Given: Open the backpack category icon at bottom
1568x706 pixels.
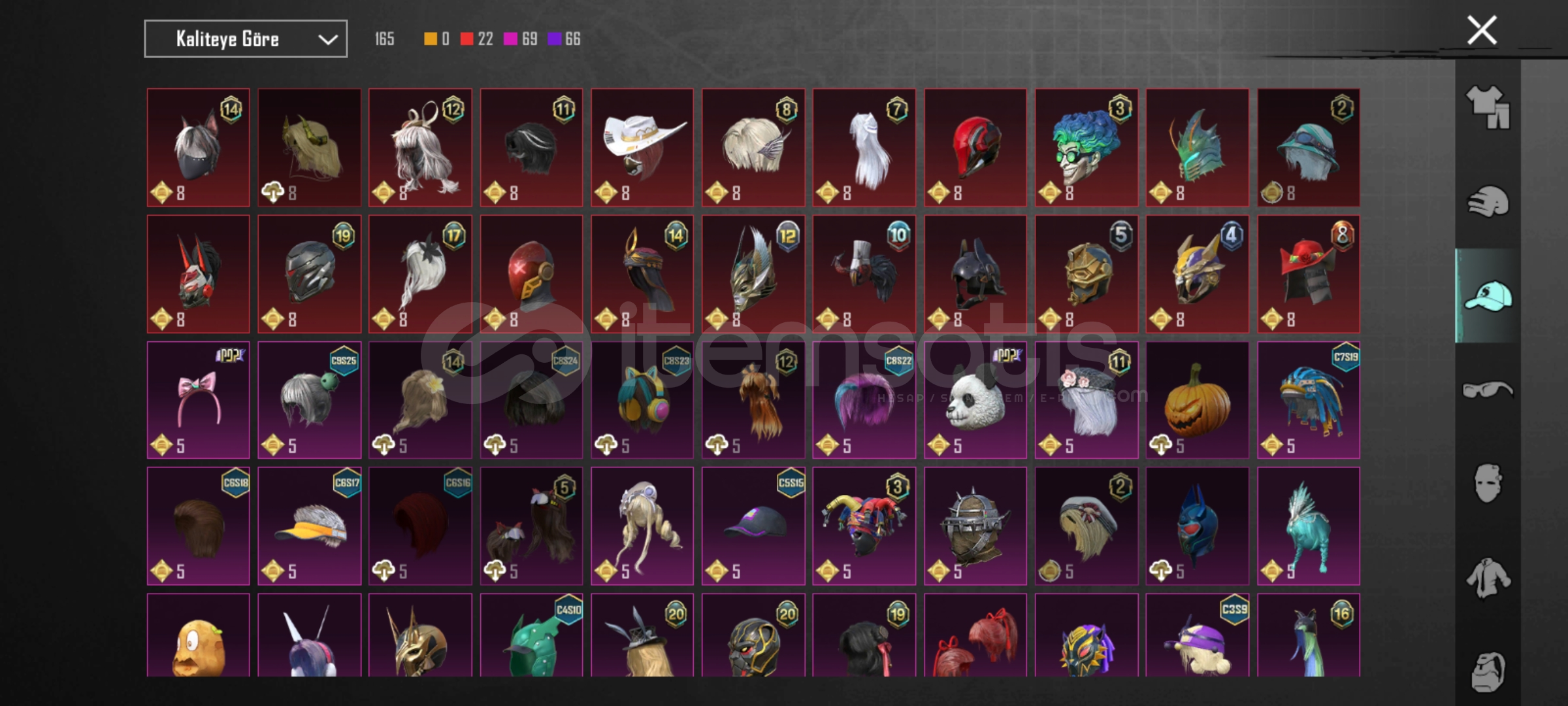Looking at the screenshot, I should click(1488, 671).
